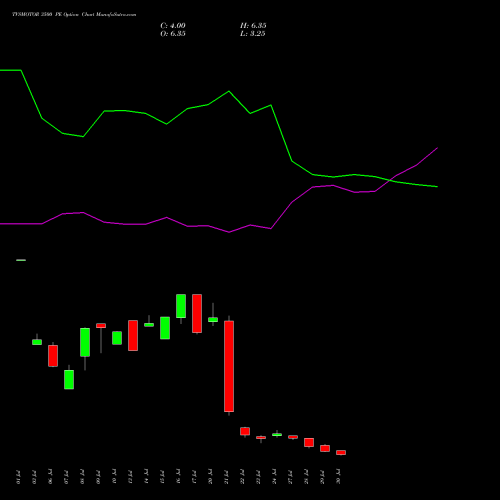
Task: Select the low value L: 3.25
Action: 253,34
